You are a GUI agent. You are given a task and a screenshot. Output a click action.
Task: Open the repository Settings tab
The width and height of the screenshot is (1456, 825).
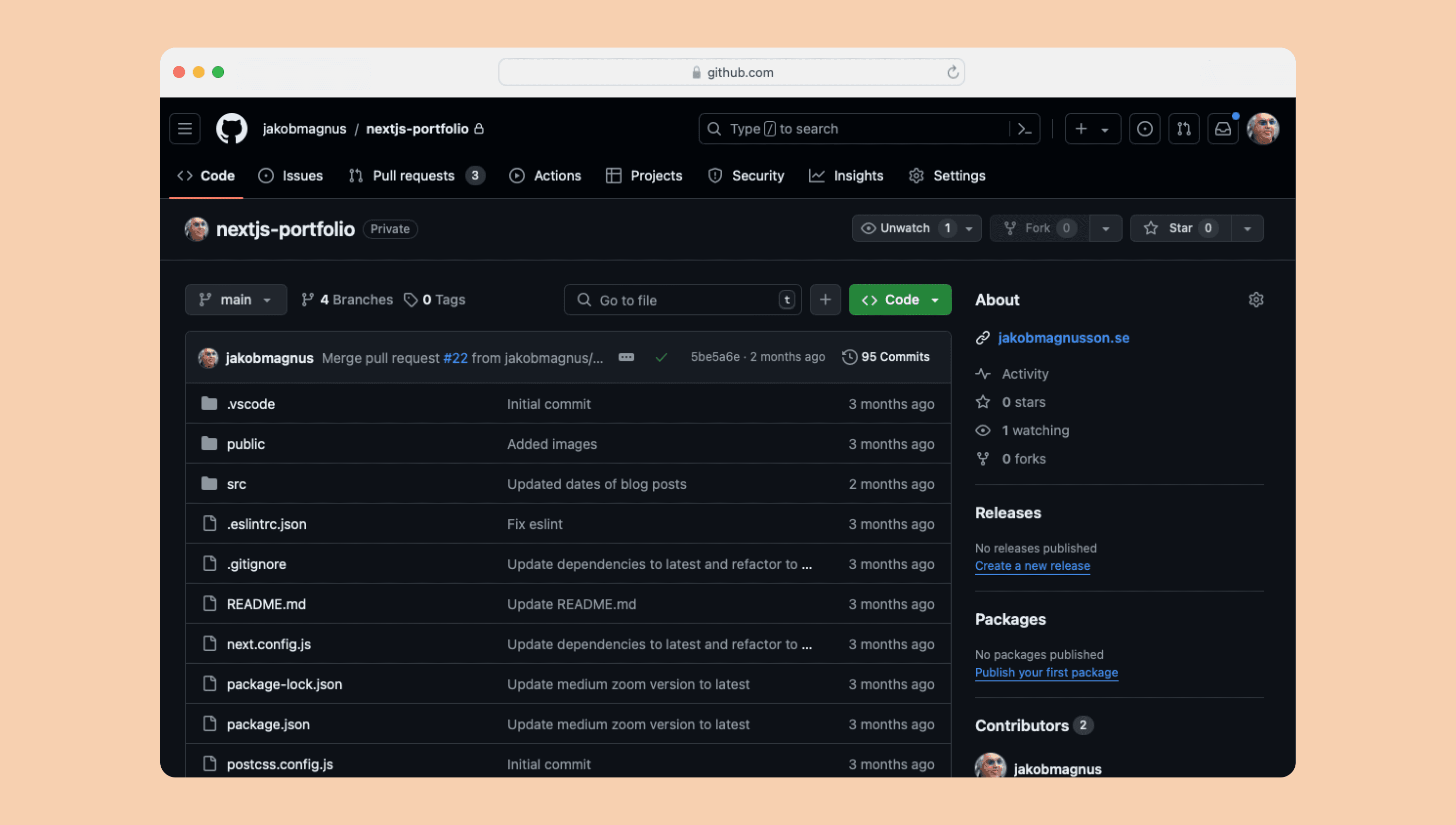(x=947, y=176)
